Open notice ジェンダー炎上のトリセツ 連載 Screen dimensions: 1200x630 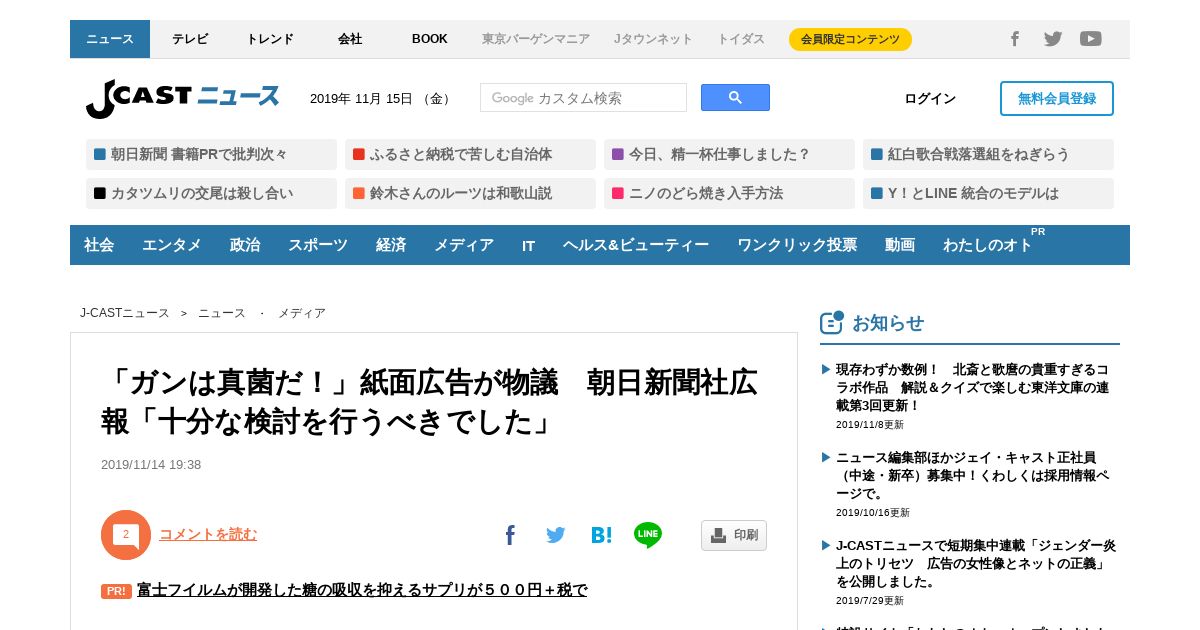(976, 563)
